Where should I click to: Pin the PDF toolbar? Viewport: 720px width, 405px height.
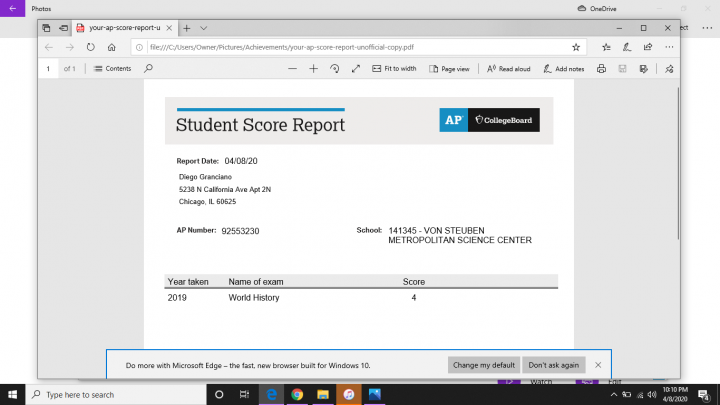click(x=669, y=69)
